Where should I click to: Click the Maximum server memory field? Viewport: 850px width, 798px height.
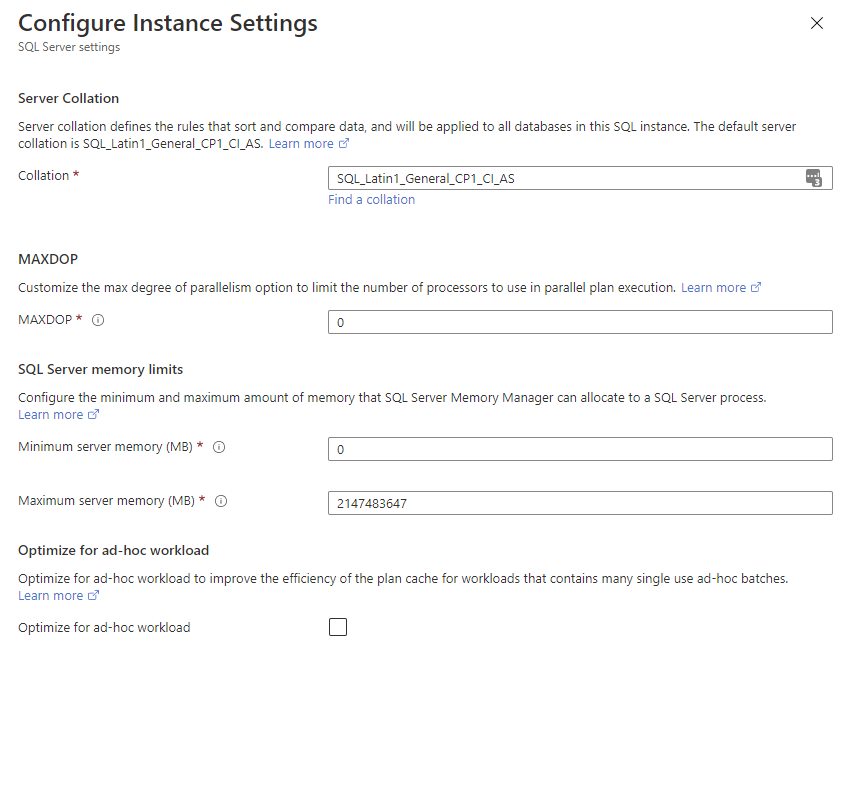(580, 502)
